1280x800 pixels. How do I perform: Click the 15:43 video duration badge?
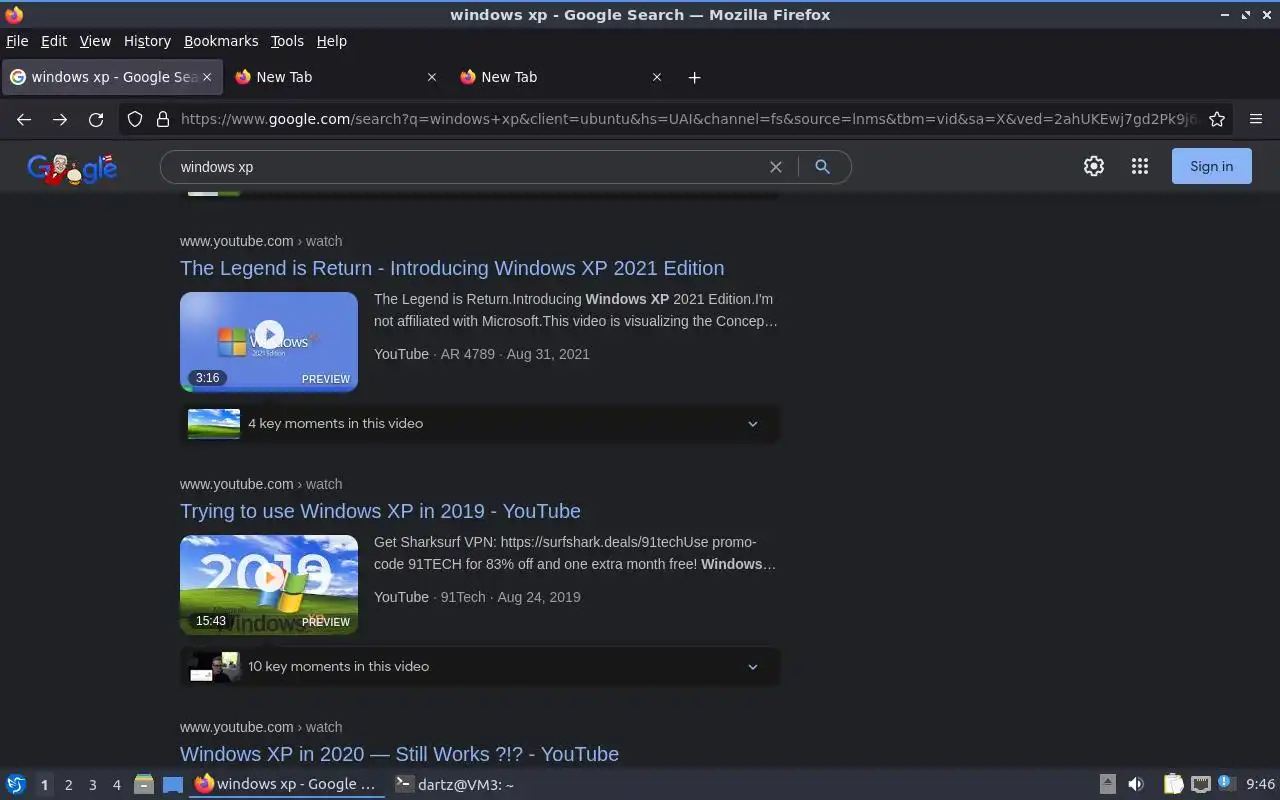(x=210, y=621)
